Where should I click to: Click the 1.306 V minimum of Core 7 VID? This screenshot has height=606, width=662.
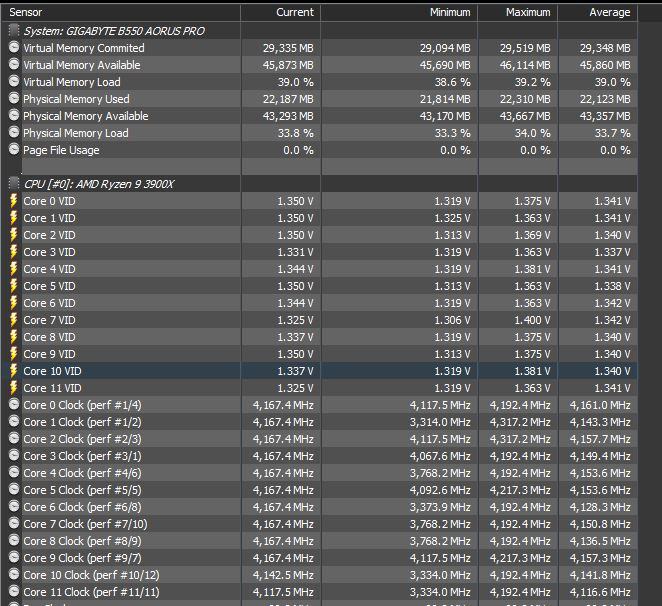tap(452, 320)
